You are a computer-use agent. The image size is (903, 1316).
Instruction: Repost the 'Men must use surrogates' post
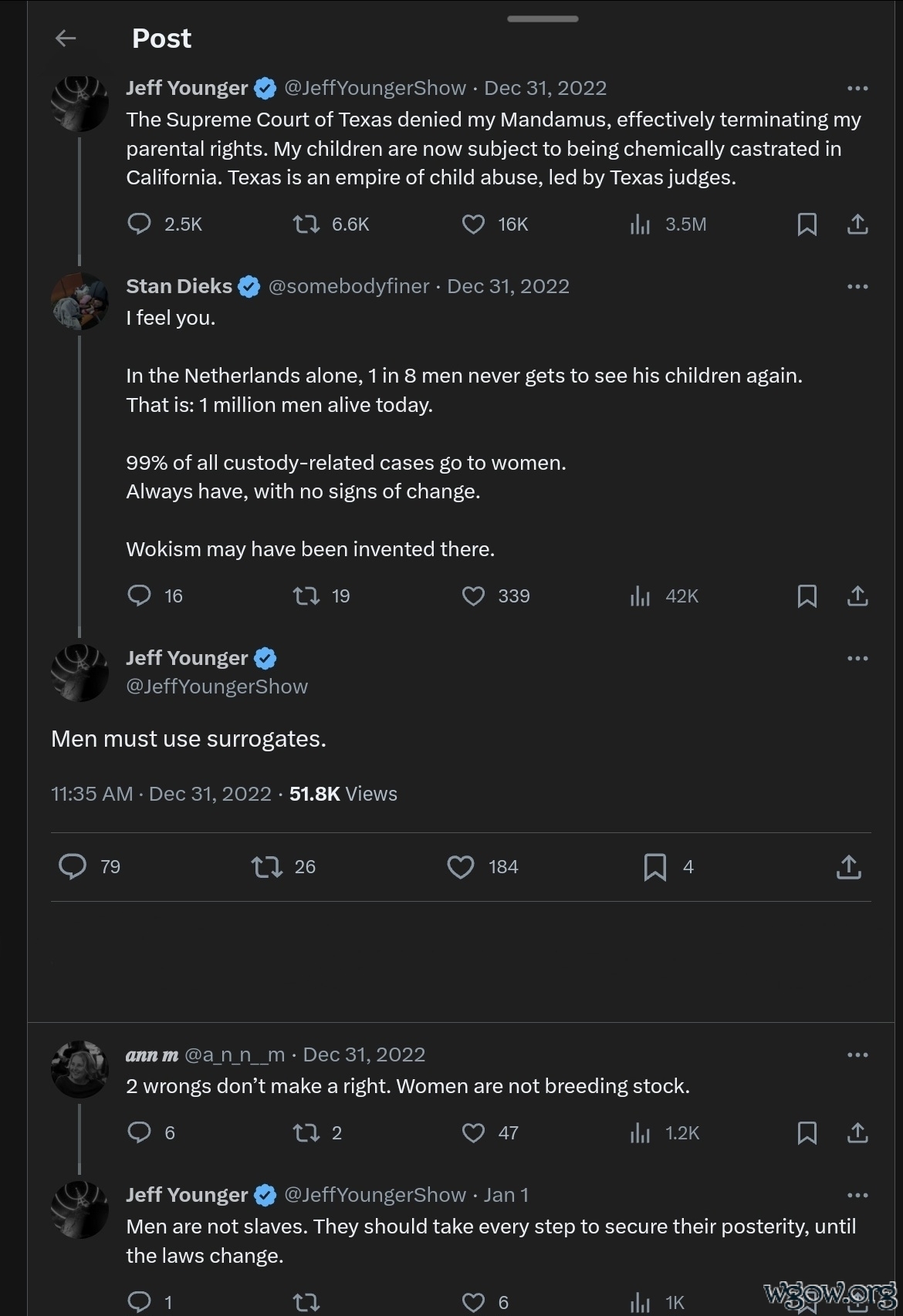[x=266, y=866]
